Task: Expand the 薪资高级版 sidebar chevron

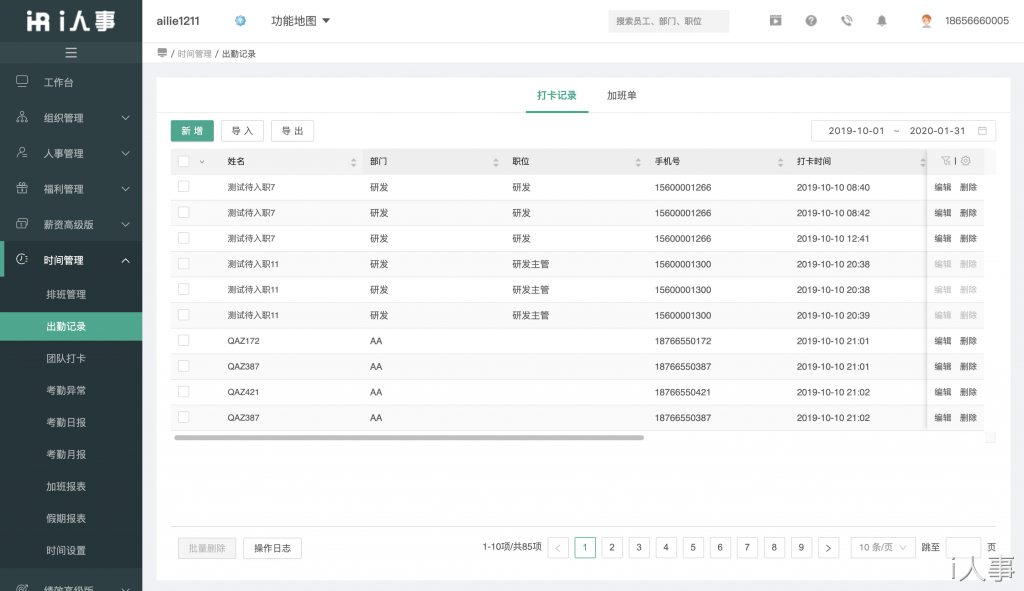Action: pyautogui.click(x=125, y=225)
